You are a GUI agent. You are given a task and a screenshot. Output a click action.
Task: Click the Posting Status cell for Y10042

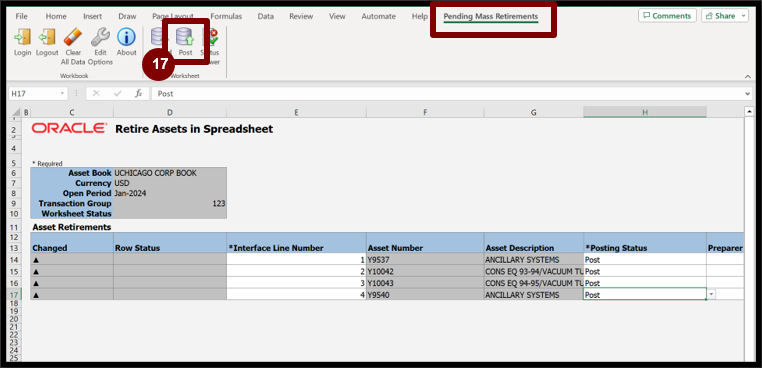645,271
